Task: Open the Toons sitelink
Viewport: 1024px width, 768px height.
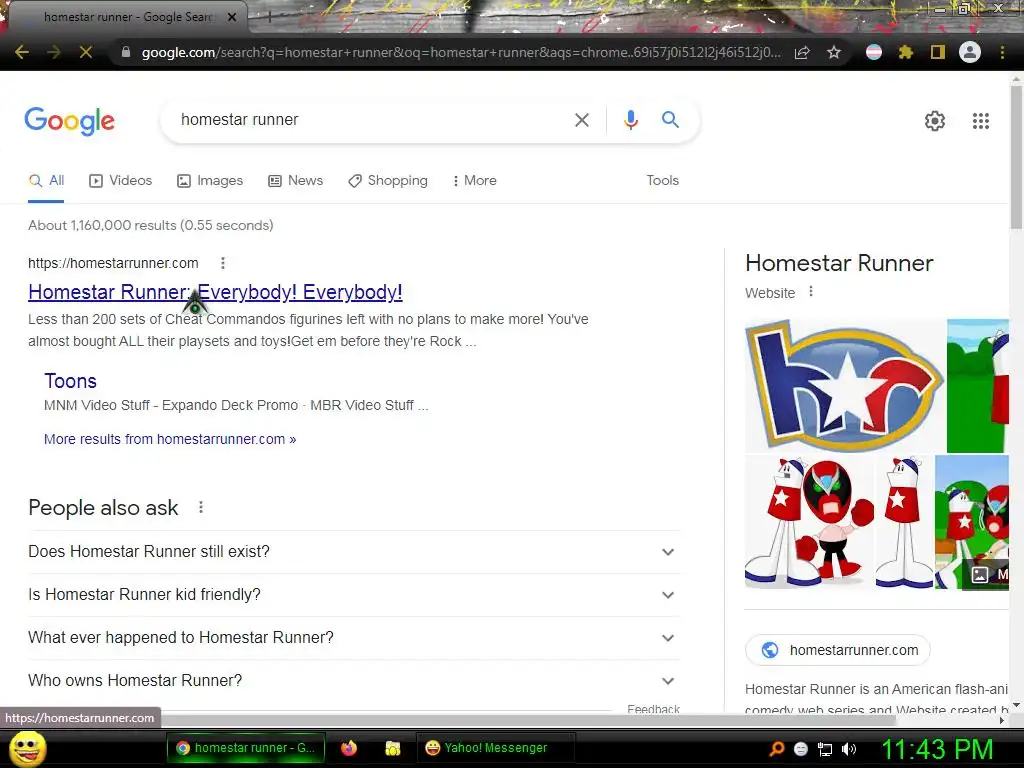Action: 71,381
